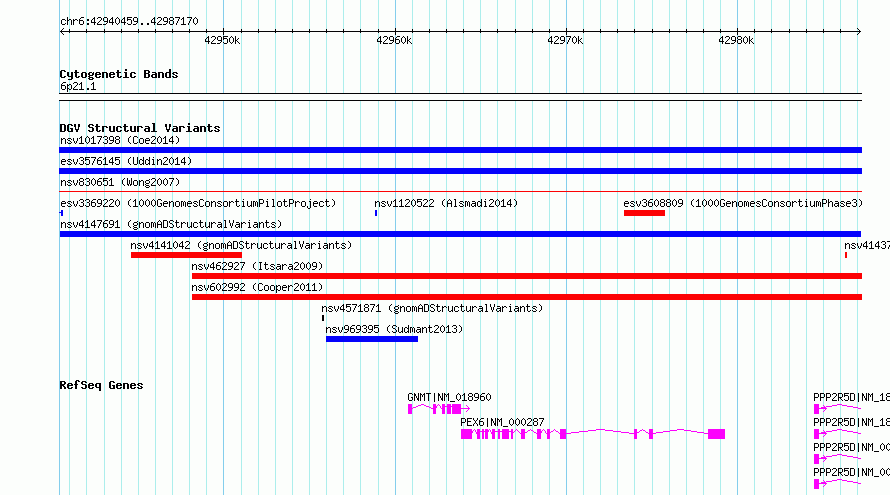Click nsv4141042 (gnomADStructuralVariants) label
Viewport: 890px width, 495px height.
[x=241, y=245]
